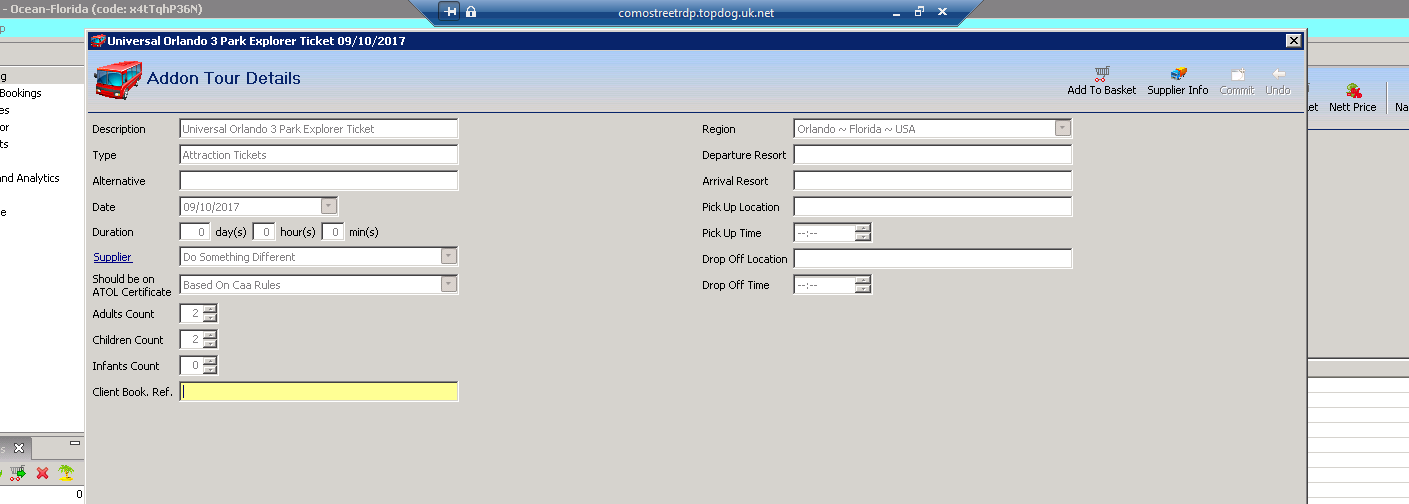The width and height of the screenshot is (1409, 504).
Task: Increase Adults Count with up arrow
Action: [x=209, y=309]
